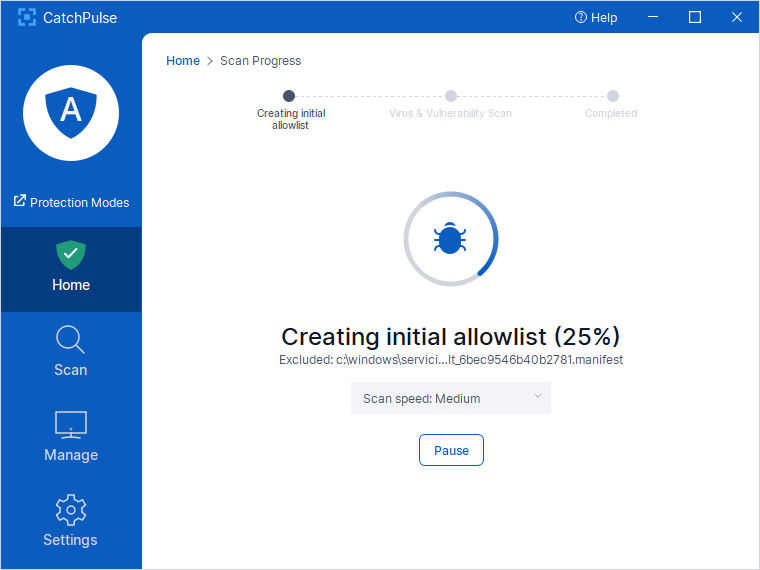
Task: Click the question mark Help icon
Action: point(580,18)
